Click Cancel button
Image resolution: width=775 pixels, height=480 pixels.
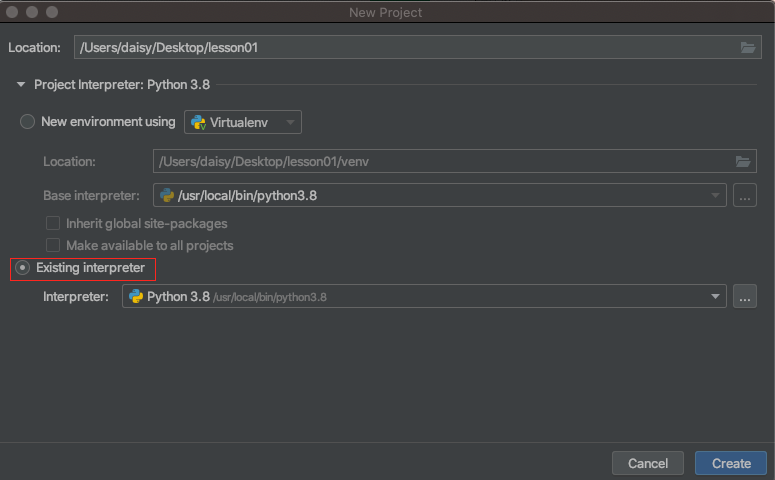[647, 463]
